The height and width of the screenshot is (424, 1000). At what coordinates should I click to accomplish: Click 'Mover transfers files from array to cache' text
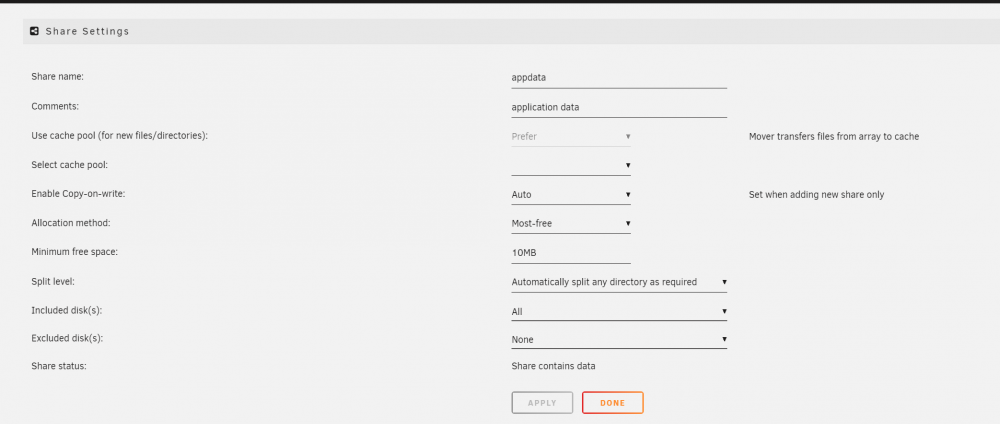pos(834,136)
